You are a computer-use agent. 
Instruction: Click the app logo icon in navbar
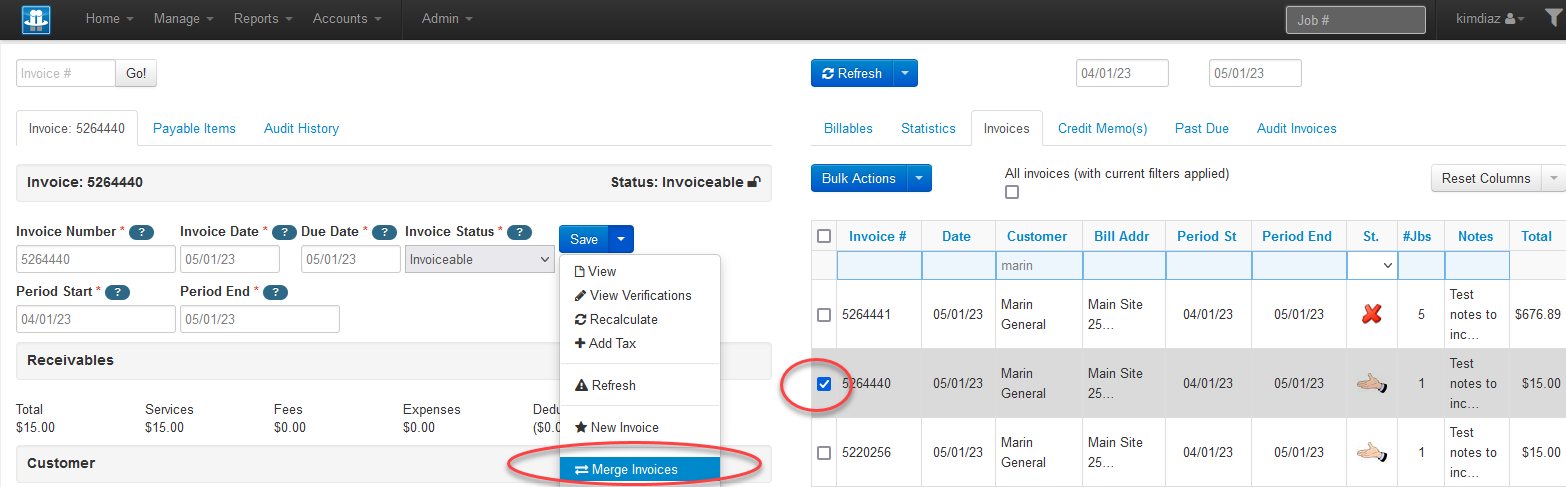pos(36,19)
